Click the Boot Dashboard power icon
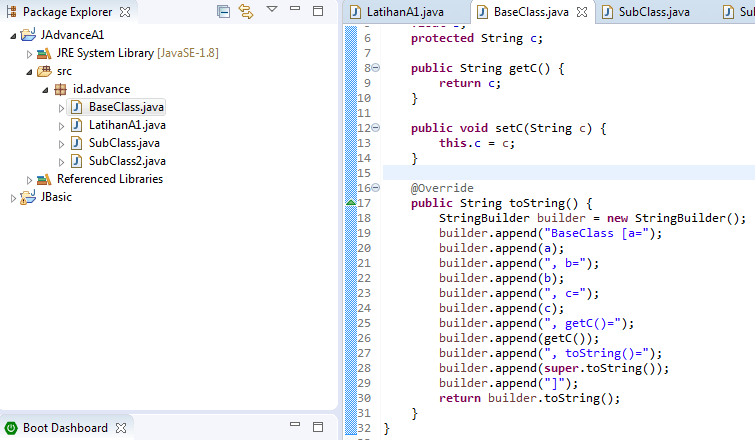 pos(11,428)
